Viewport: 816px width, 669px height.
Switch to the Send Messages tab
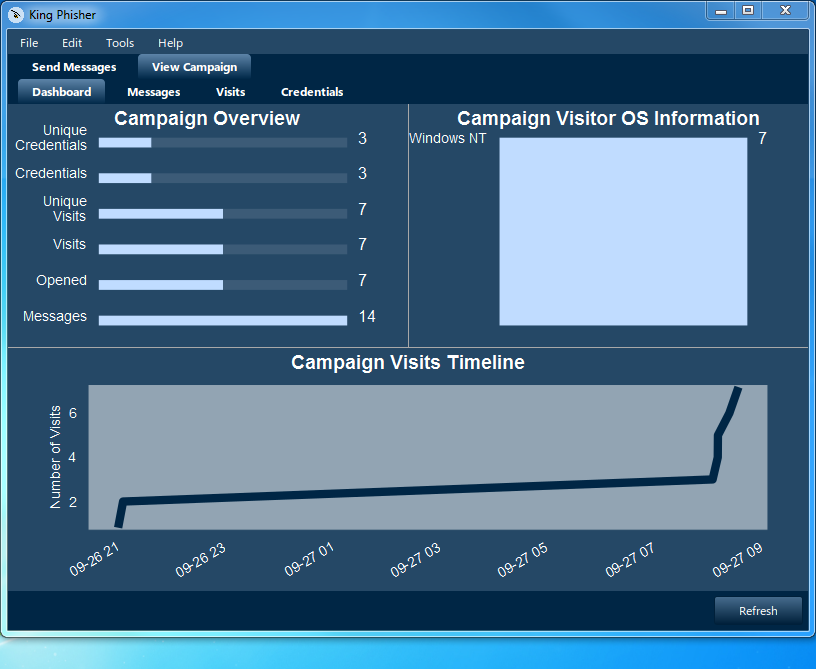(74, 67)
